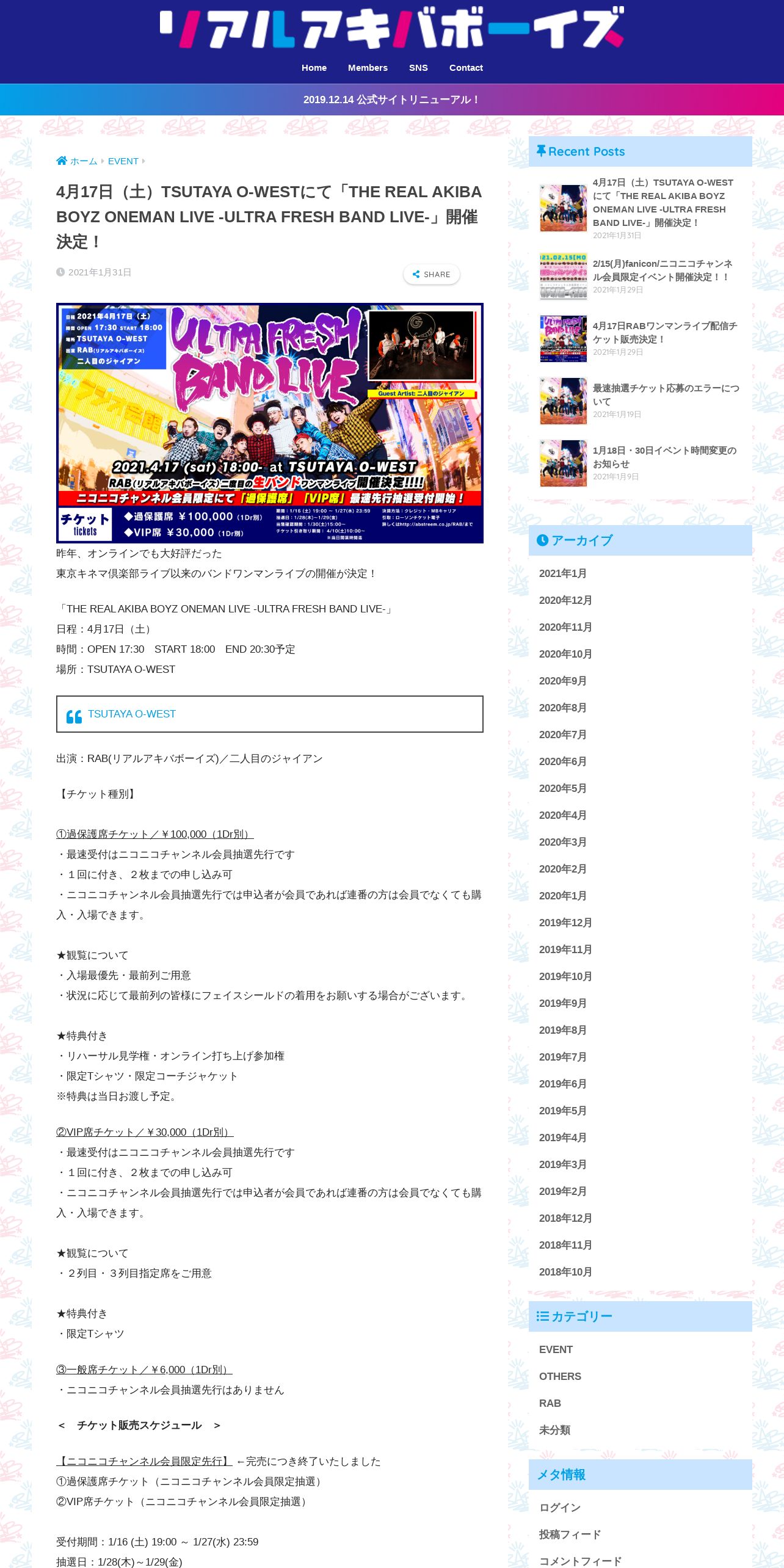
Task: Open the TSUTAYA O-WEST quoted link
Action: [x=132, y=714]
